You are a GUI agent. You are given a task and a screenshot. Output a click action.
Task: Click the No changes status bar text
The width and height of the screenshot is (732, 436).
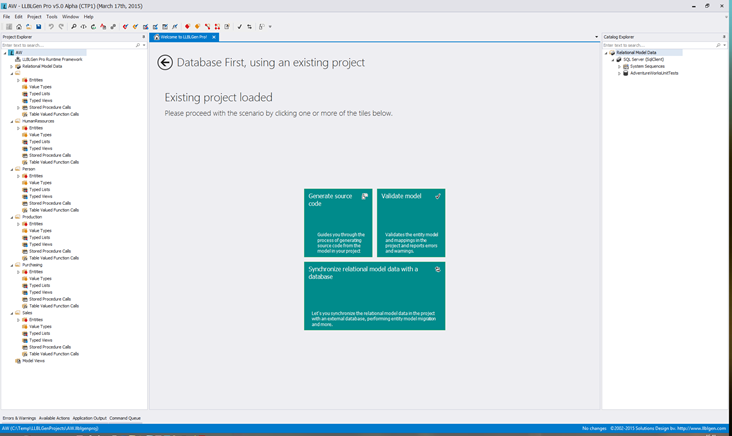594,428
